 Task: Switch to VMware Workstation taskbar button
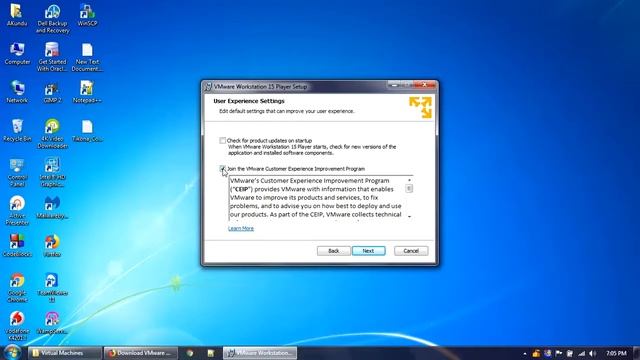coord(260,353)
